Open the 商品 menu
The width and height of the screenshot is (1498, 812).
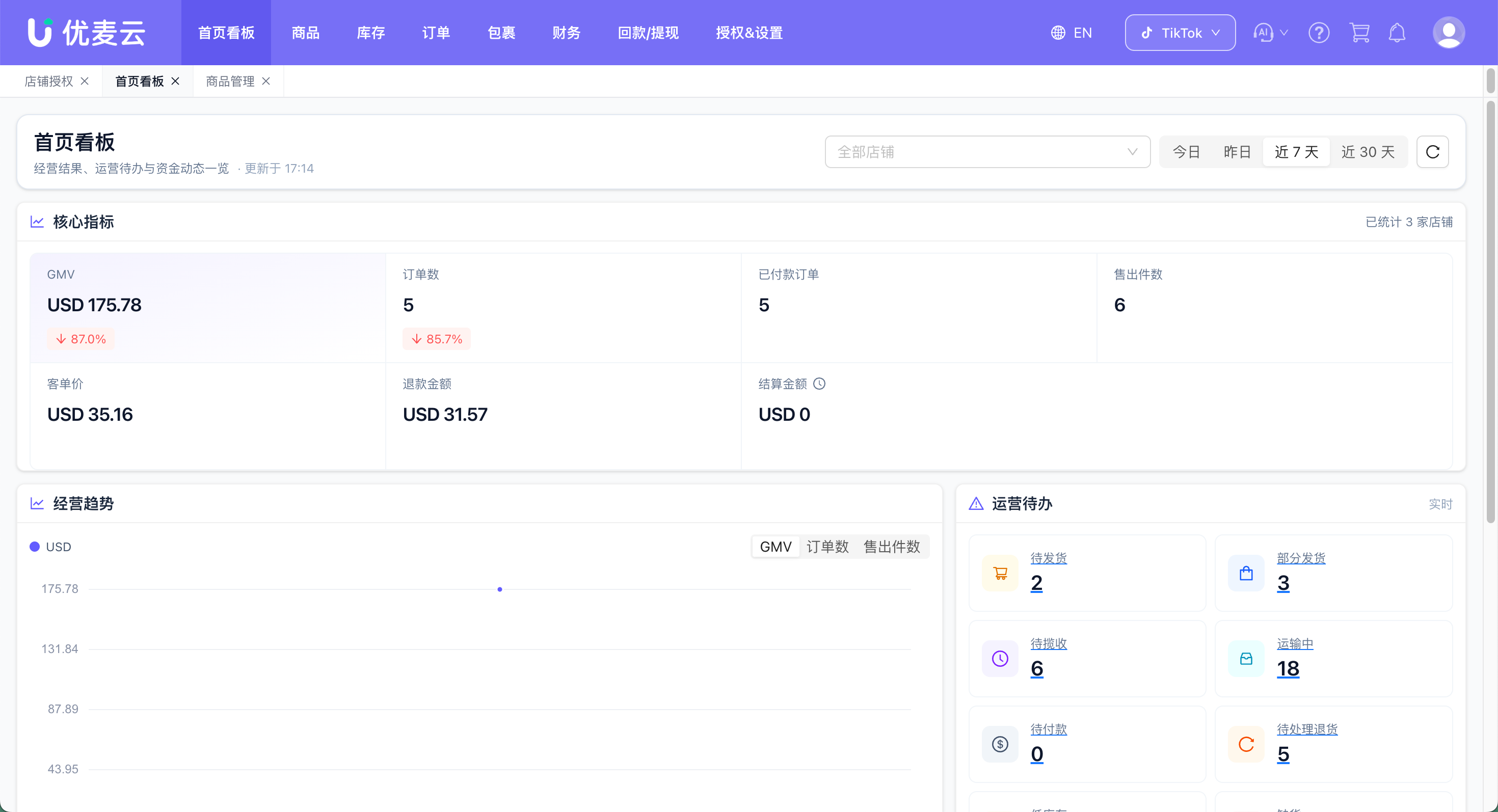point(306,33)
